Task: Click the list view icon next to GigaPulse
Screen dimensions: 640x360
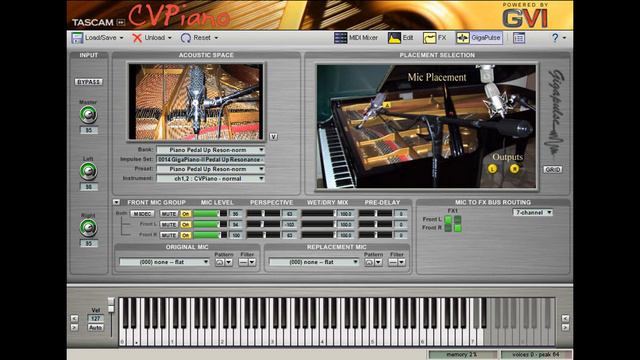Action: tap(519, 38)
